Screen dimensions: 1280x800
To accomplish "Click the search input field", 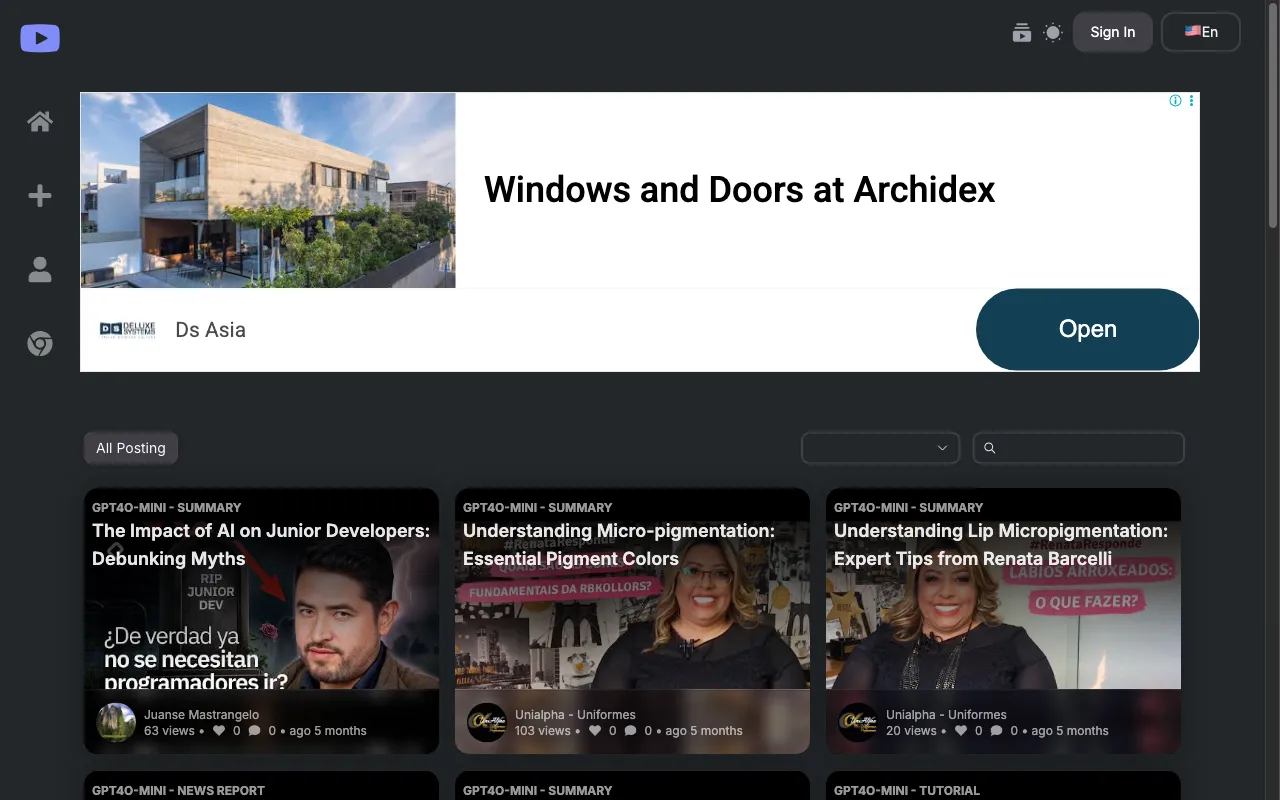I will 1079,448.
